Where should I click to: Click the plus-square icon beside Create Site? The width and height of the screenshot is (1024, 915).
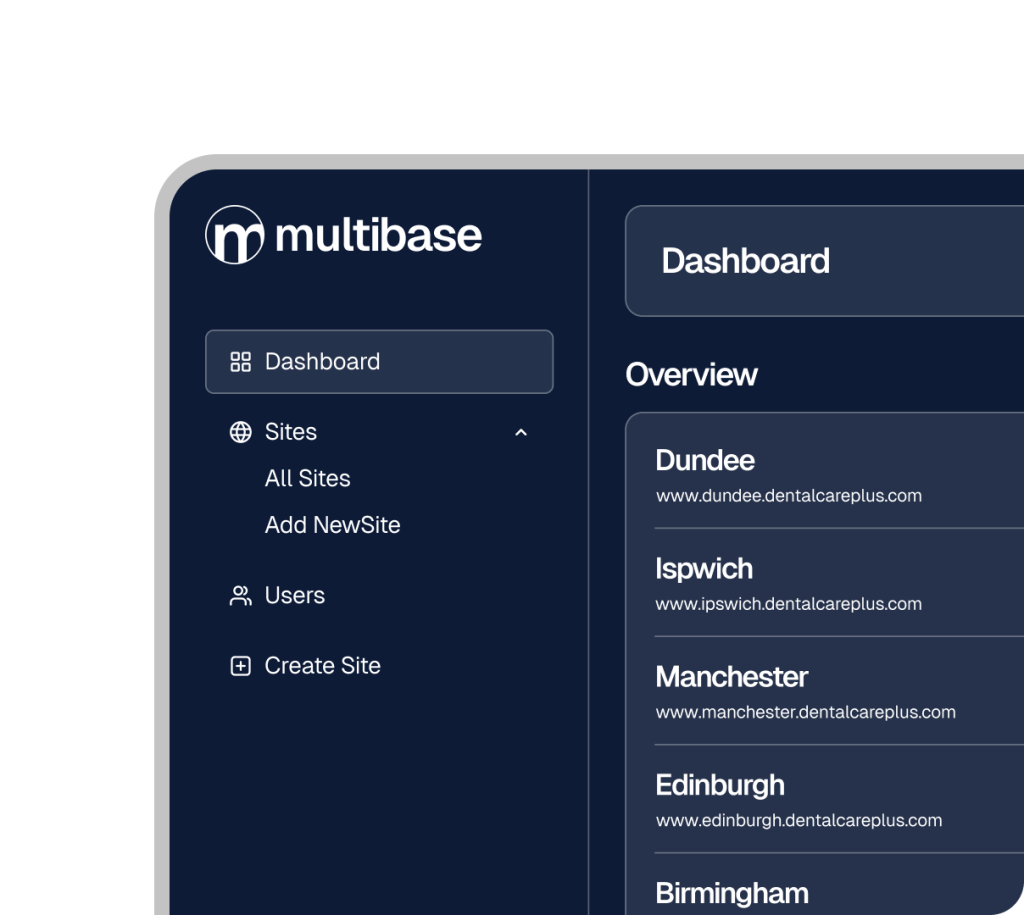(240, 666)
